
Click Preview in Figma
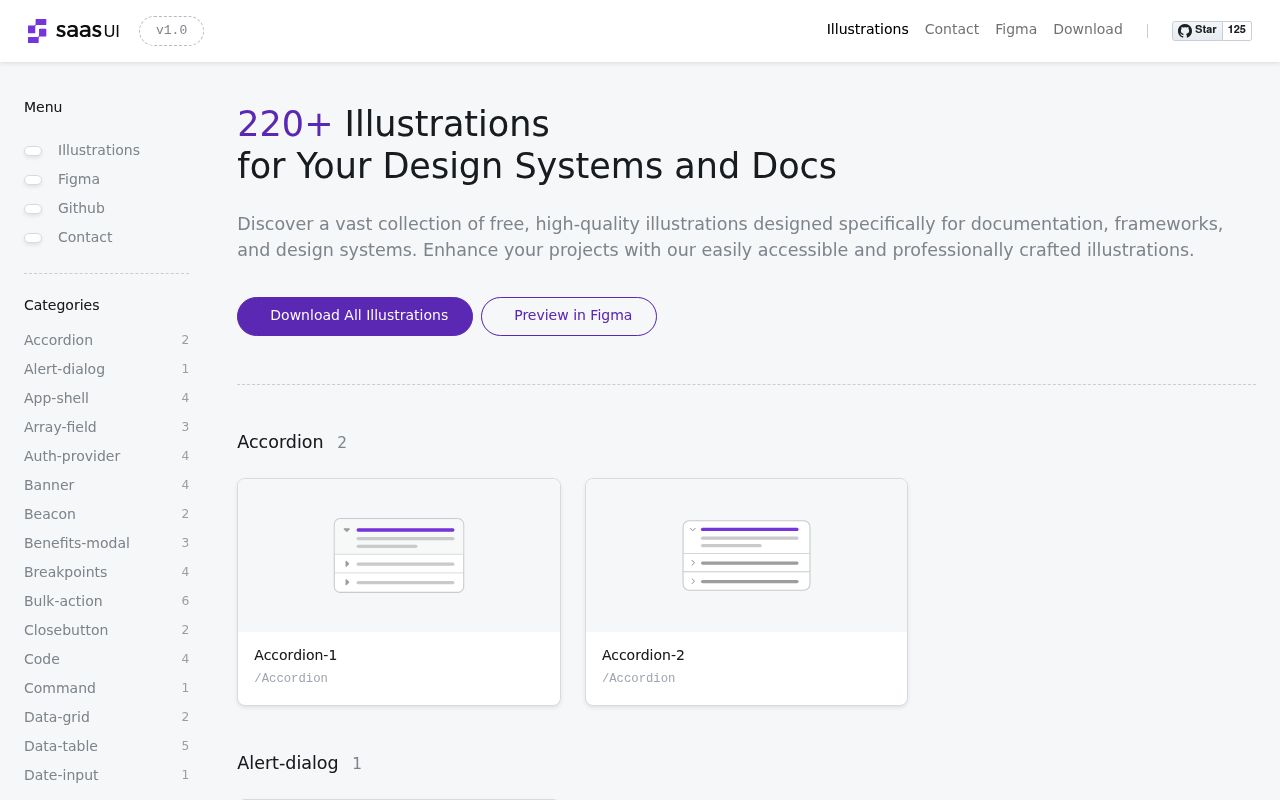569,316
